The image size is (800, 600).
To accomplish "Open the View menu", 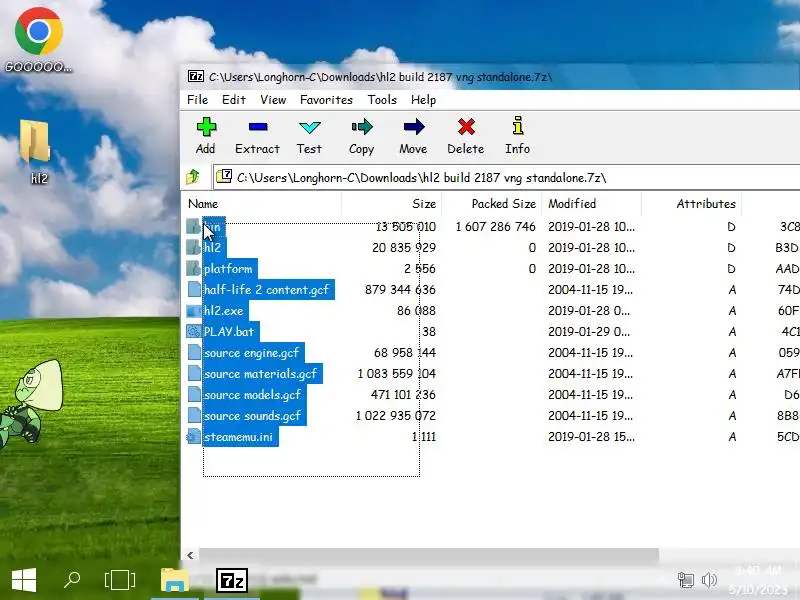I will tap(273, 100).
